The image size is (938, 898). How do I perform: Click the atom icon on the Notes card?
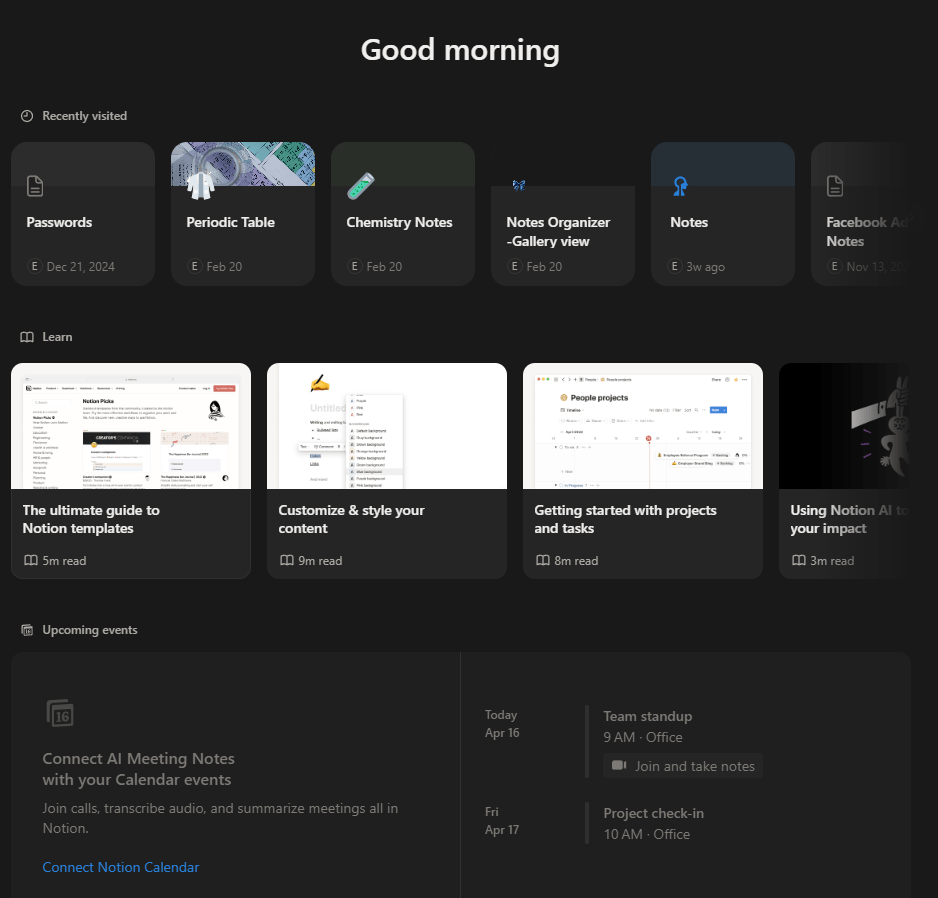pyautogui.click(x=679, y=186)
